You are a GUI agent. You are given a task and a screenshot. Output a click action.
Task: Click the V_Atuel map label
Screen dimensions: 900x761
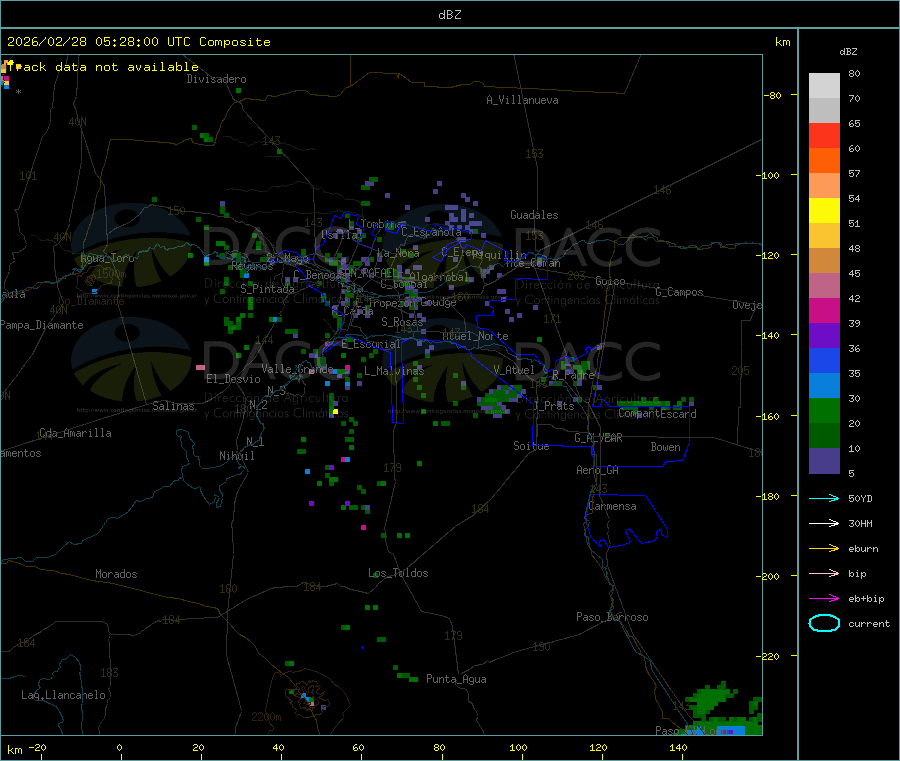tap(514, 370)
